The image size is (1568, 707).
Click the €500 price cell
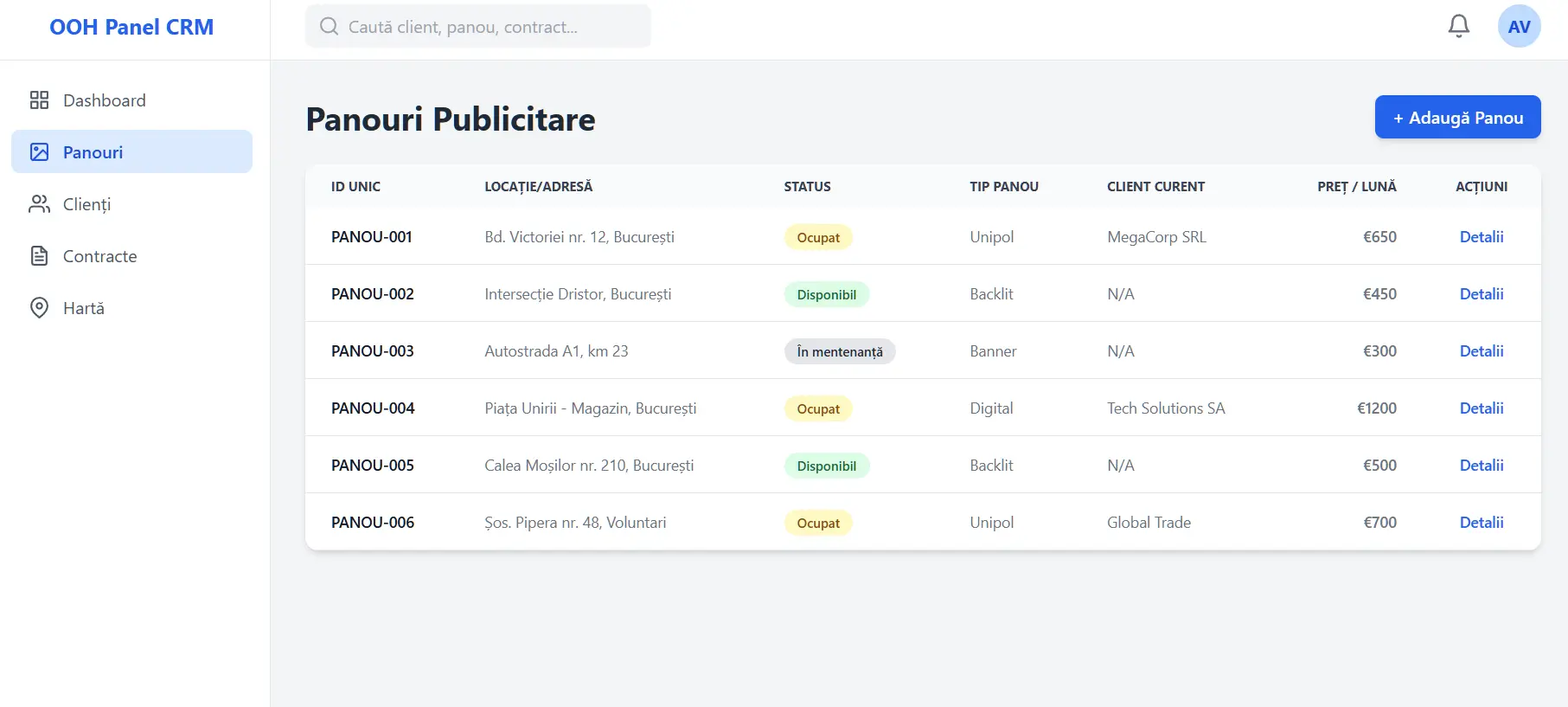(1379, 465)
